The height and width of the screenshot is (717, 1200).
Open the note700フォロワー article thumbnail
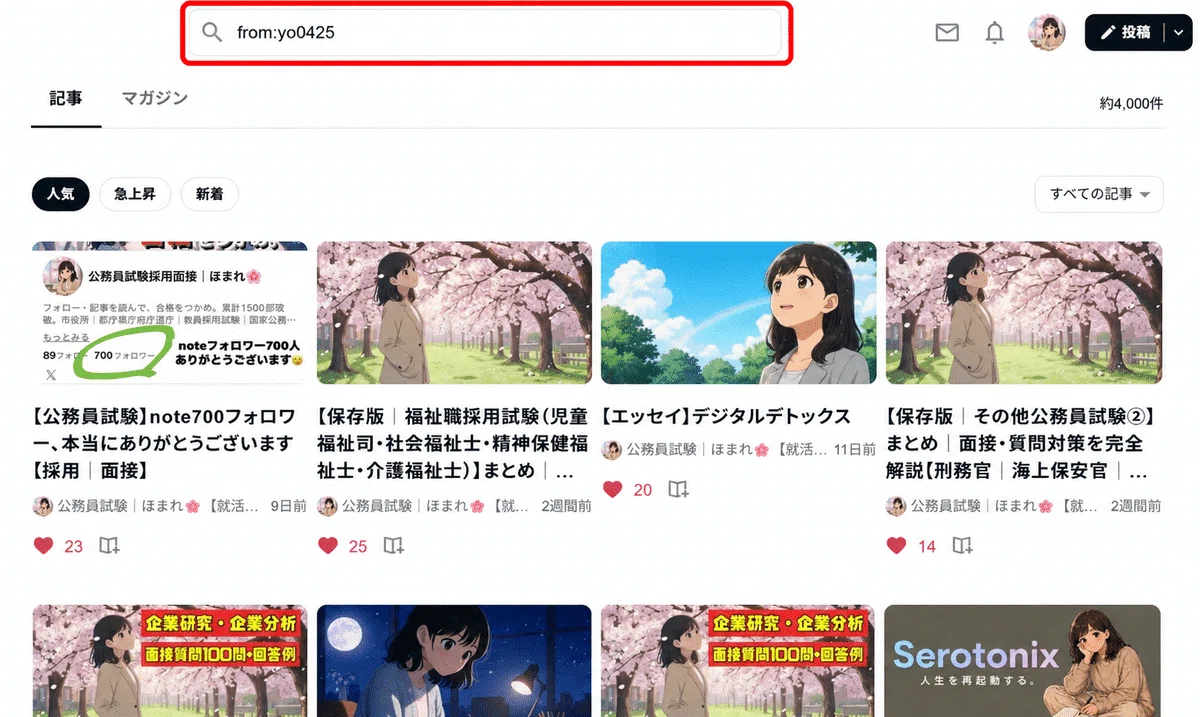(170, 313)
